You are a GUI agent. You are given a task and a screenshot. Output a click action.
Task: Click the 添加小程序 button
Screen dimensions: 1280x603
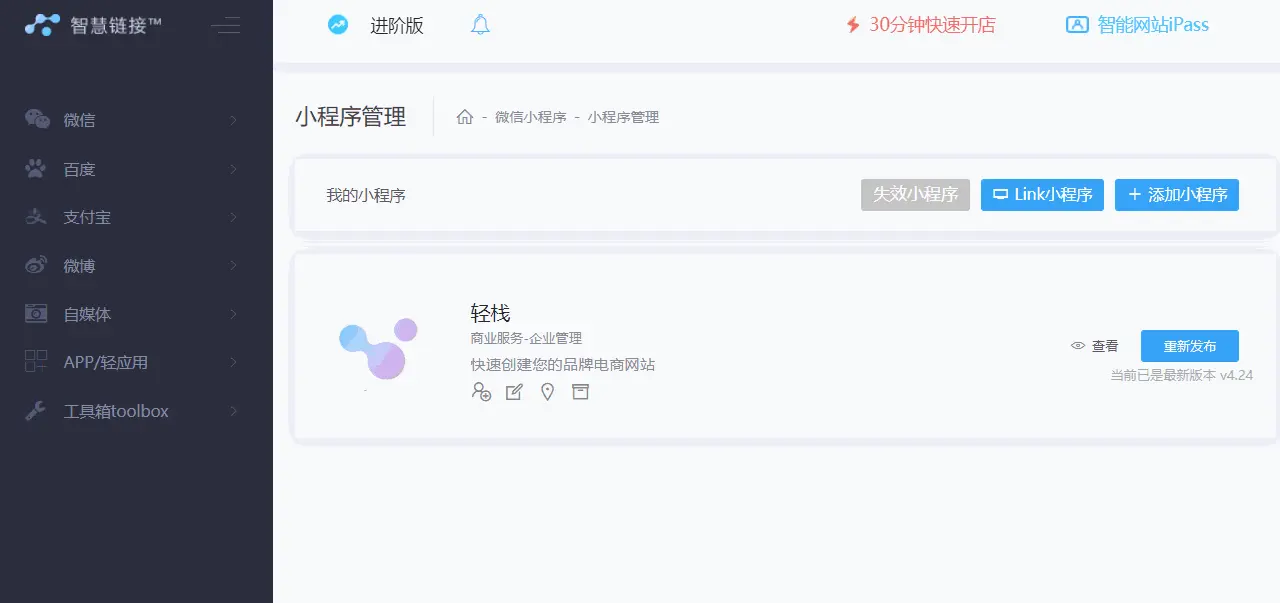(x=1176, y=195)
